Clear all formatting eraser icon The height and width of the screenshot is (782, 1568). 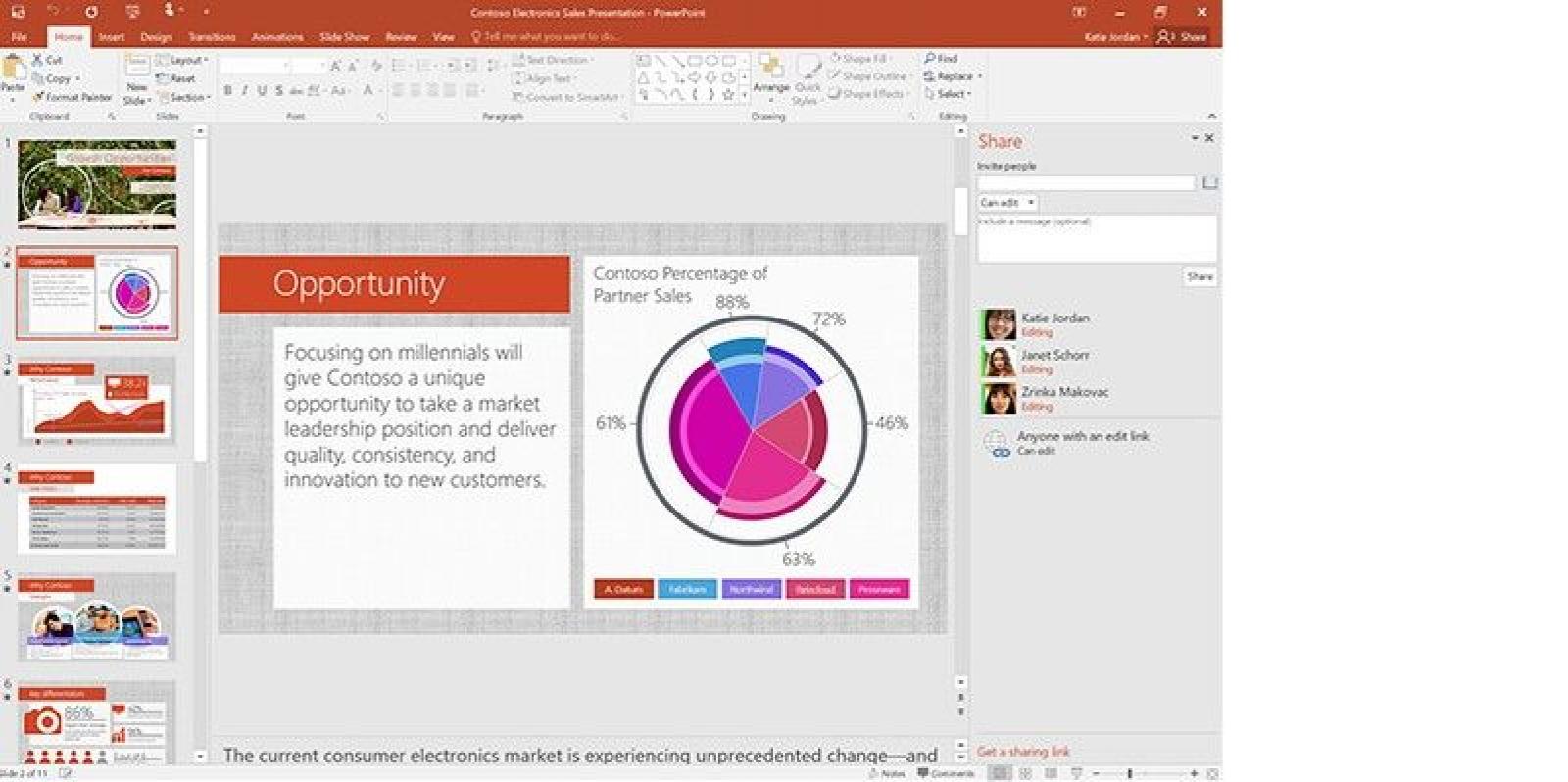(376, 66)
